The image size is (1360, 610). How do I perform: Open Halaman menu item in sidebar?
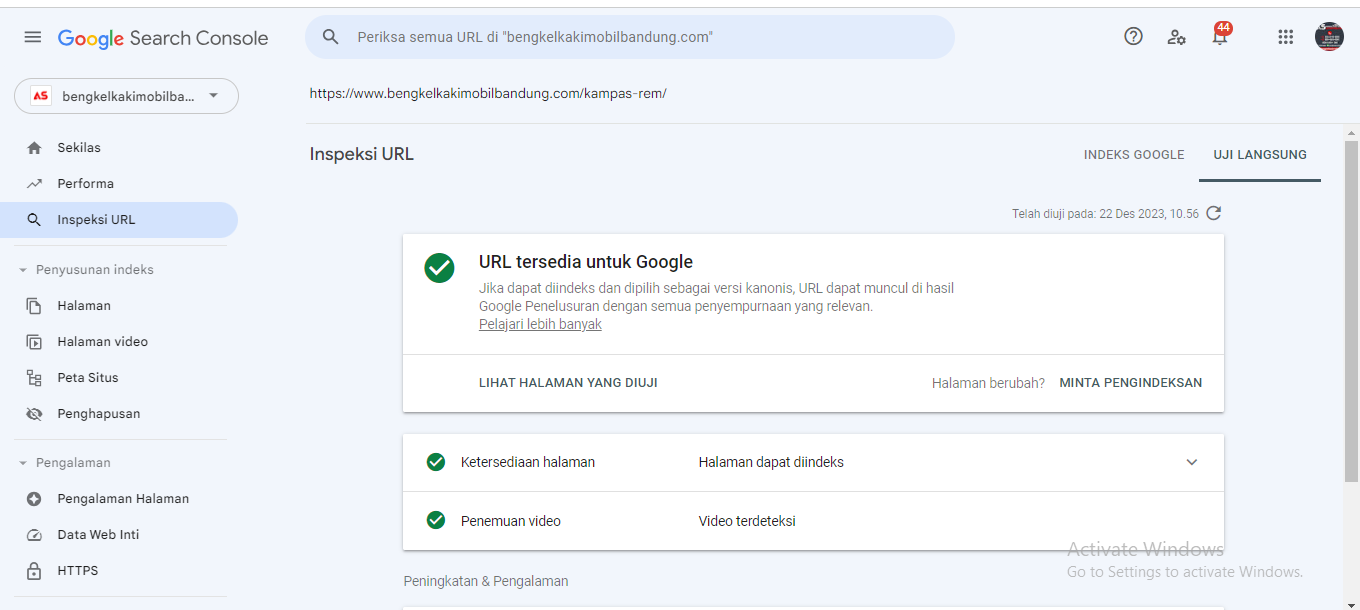pyautogui.click(x=119, y=306)
